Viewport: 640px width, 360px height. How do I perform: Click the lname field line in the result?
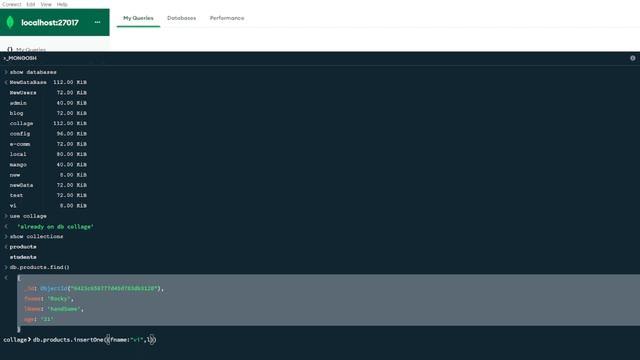(x=53, y=309)
